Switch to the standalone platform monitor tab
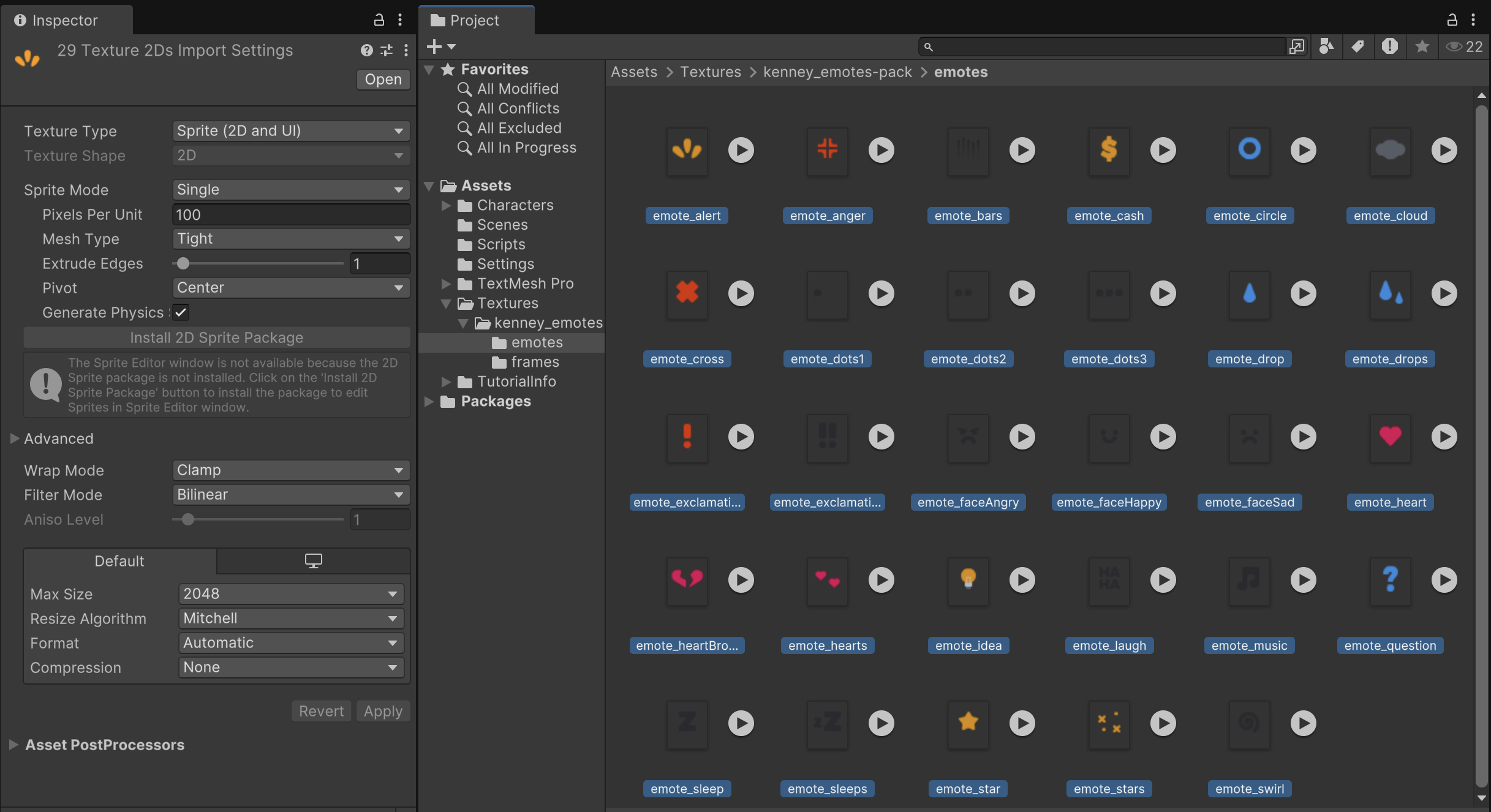 [313, 561]
